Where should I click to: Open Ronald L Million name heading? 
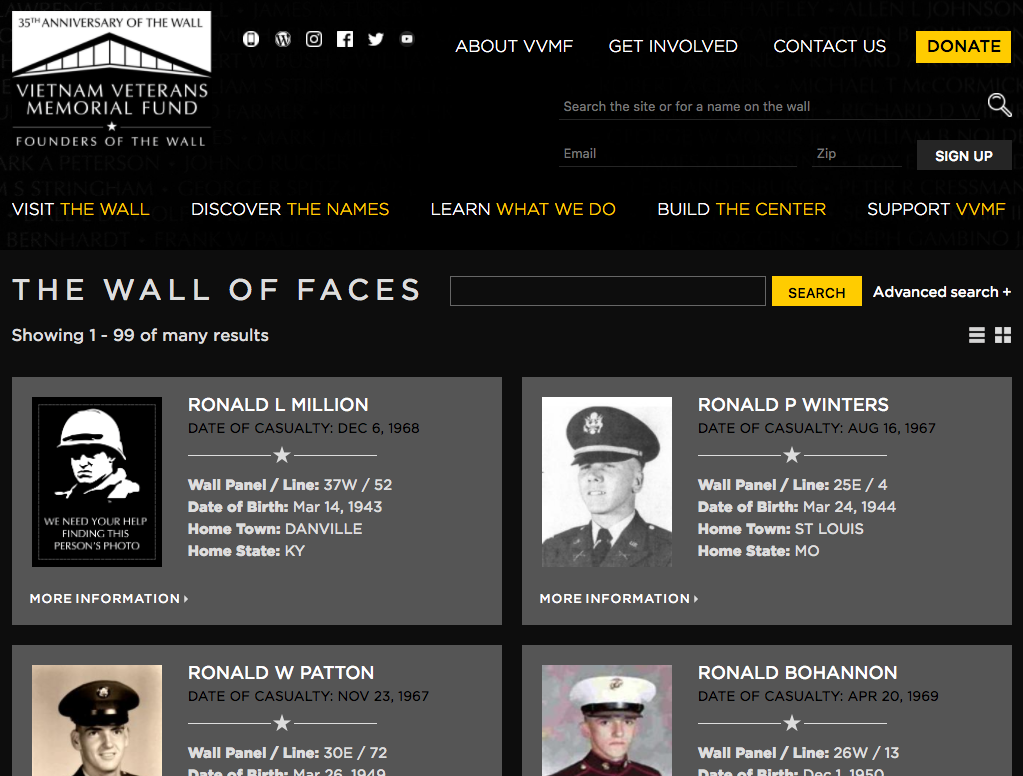click(278, 405)
